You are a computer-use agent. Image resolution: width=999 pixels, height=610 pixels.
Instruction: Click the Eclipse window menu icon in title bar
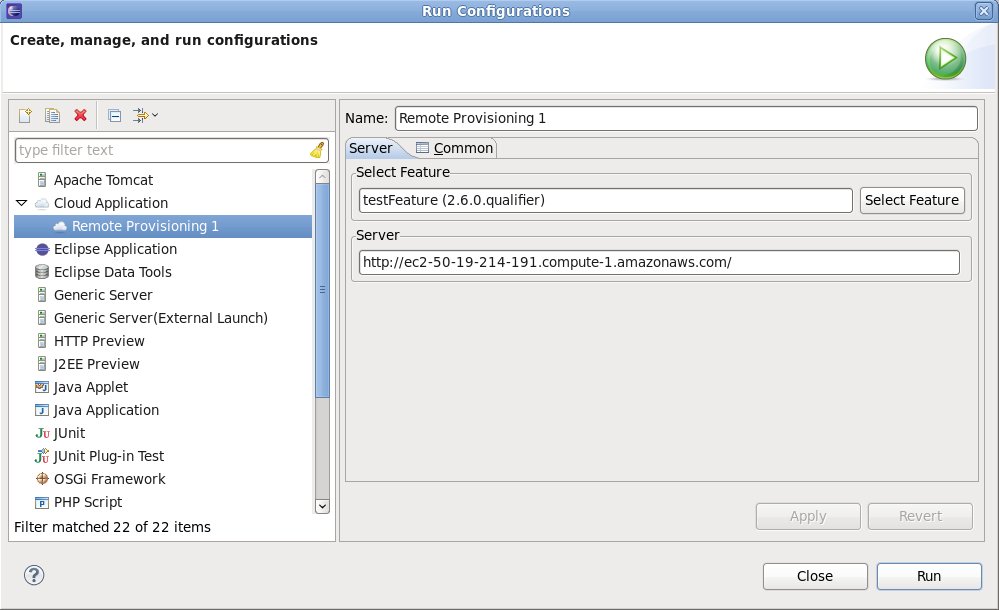[14, 11]
